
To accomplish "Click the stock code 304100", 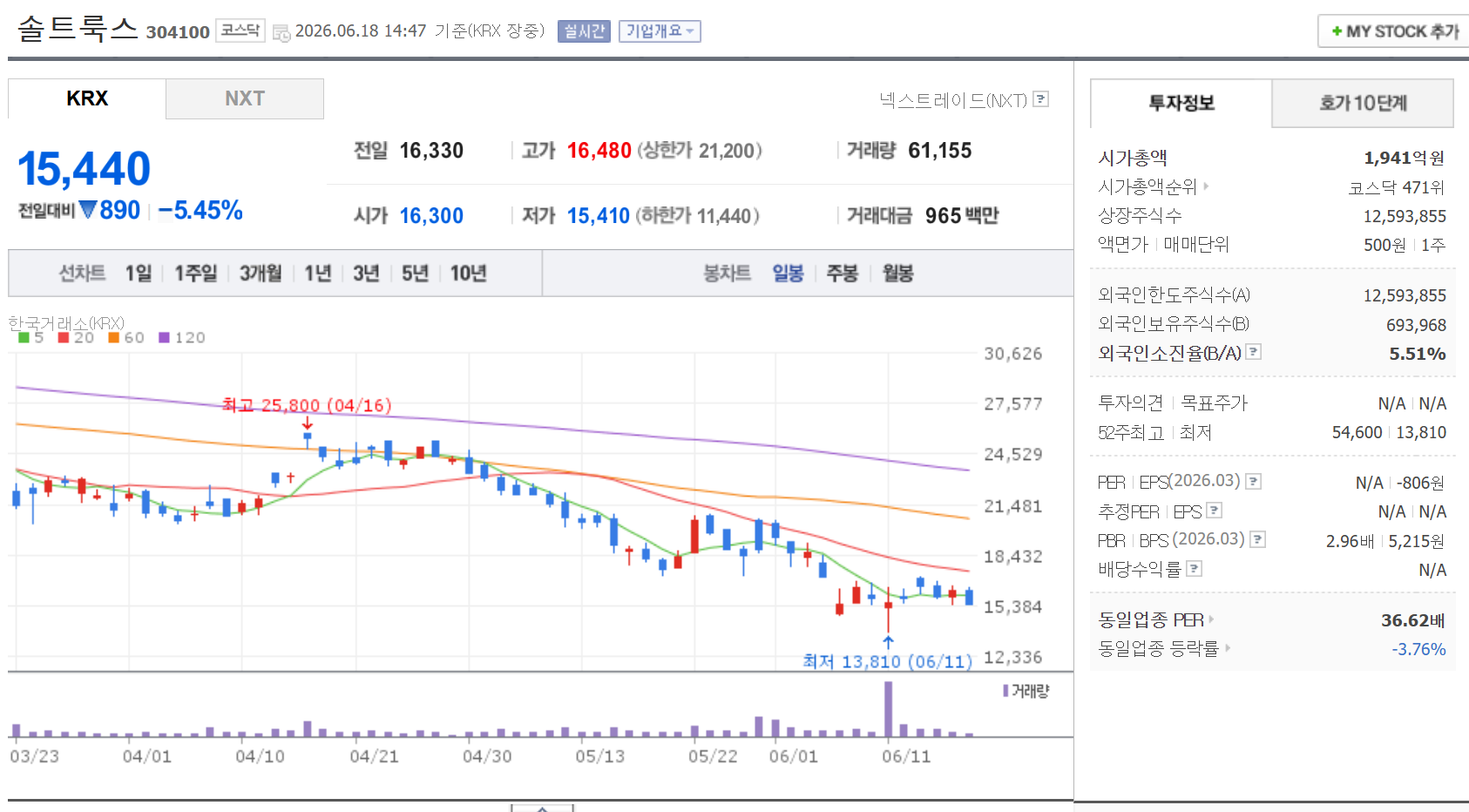I will [178, 32].
